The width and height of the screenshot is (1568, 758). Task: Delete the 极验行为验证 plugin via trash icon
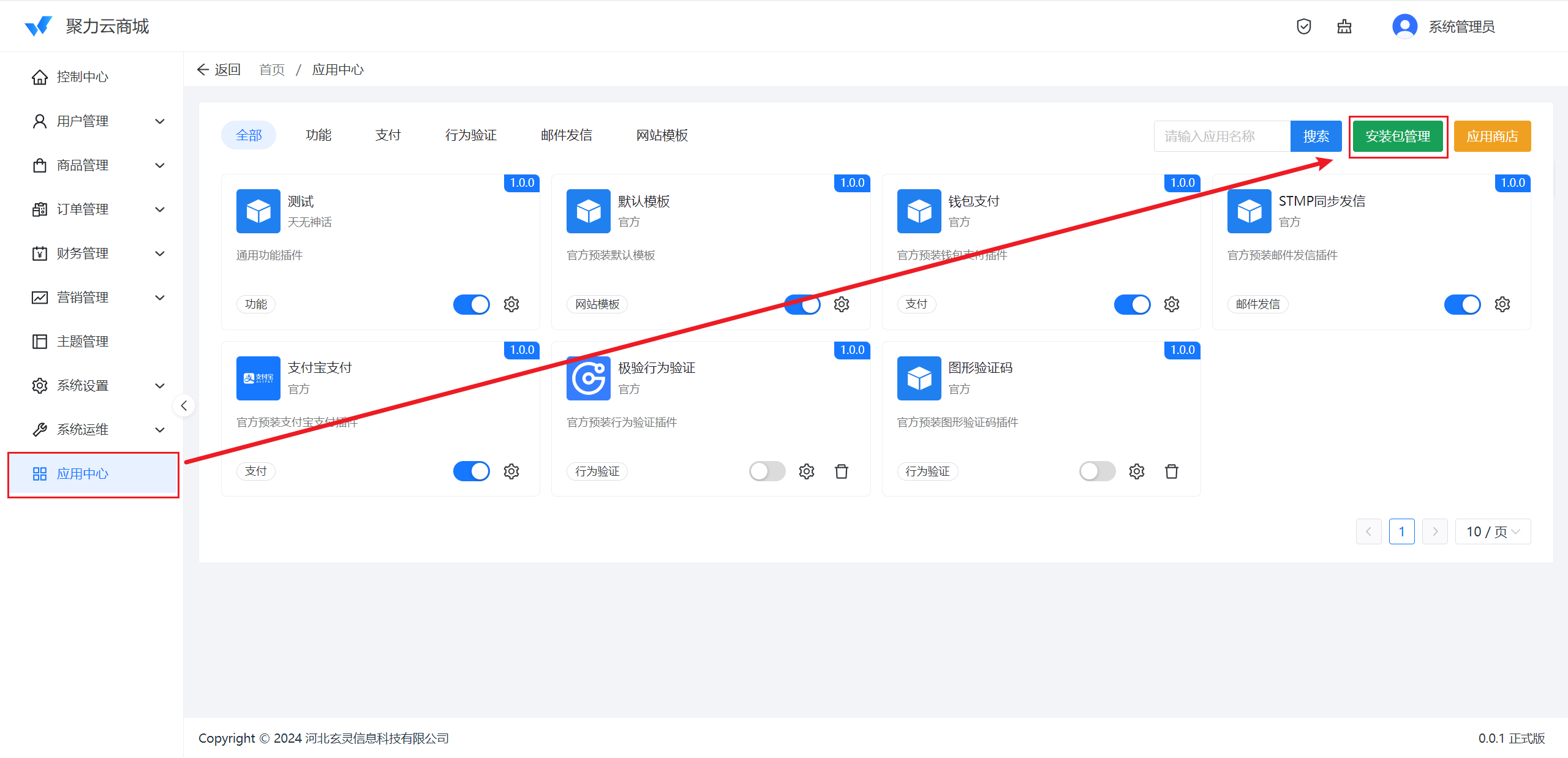point(842,471)
